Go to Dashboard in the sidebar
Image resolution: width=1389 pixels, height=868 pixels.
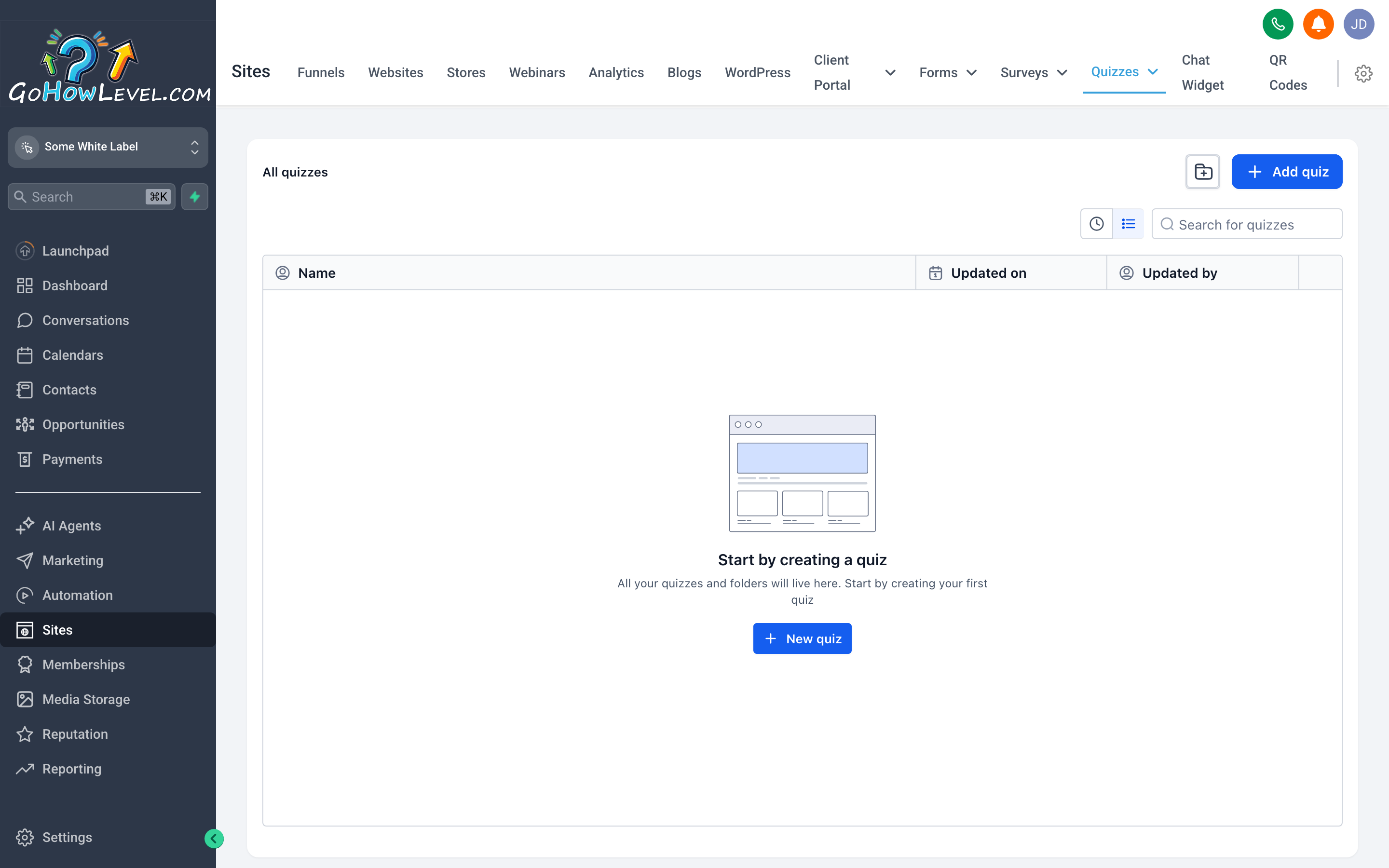point(108,285)
